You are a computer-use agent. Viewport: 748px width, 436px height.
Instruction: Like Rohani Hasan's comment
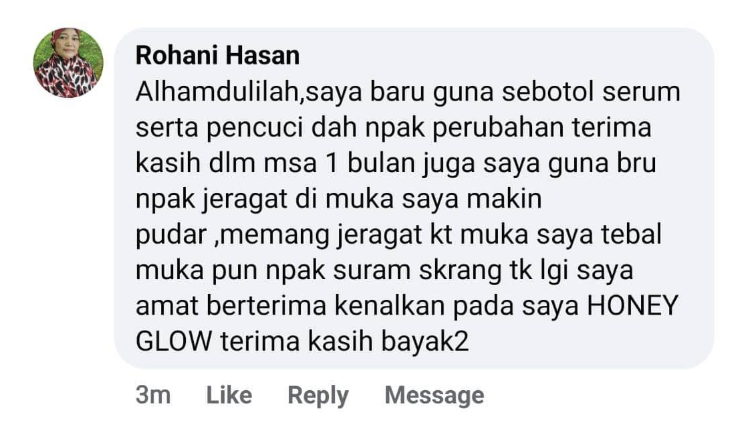pos(229,395)
